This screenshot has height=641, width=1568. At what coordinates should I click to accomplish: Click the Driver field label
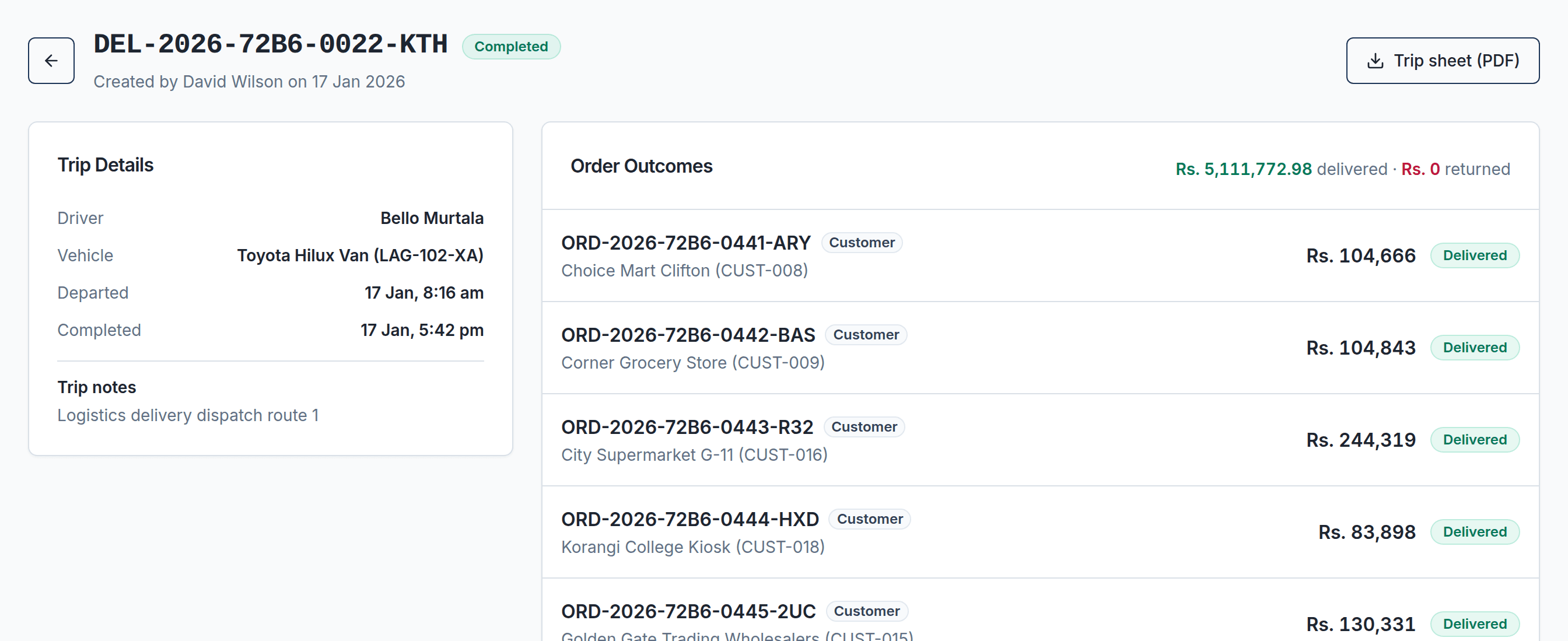pyautogui.click(x=80, y=218)
